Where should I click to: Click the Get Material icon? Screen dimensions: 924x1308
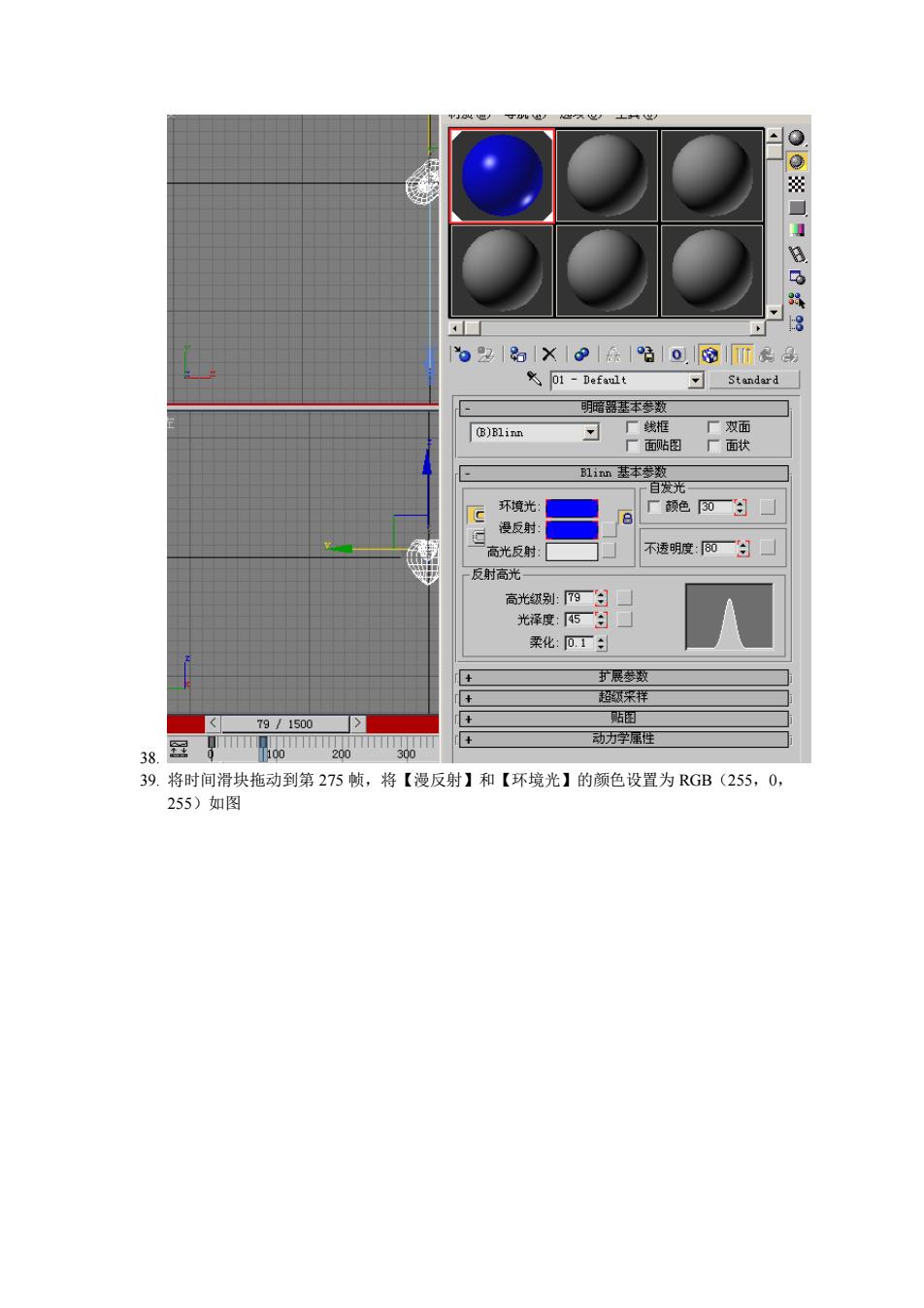click(462, 355)
